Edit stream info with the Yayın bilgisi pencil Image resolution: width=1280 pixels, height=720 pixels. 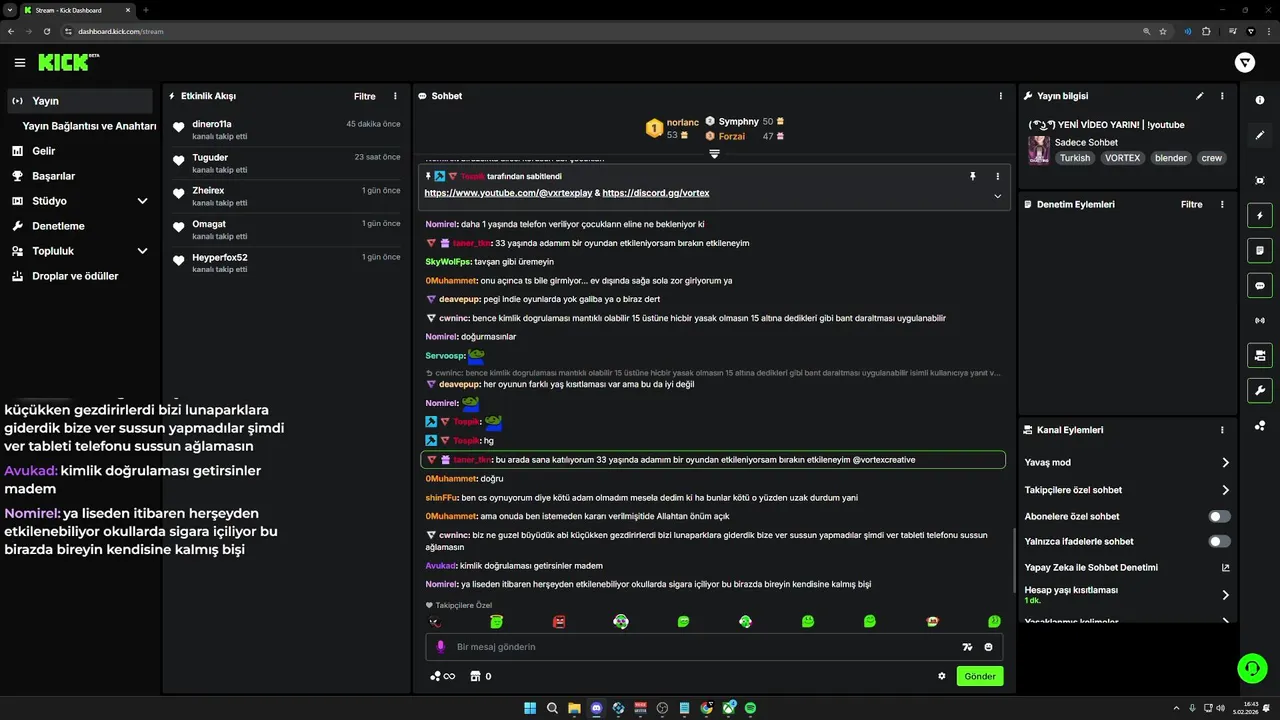[1200, 96]
